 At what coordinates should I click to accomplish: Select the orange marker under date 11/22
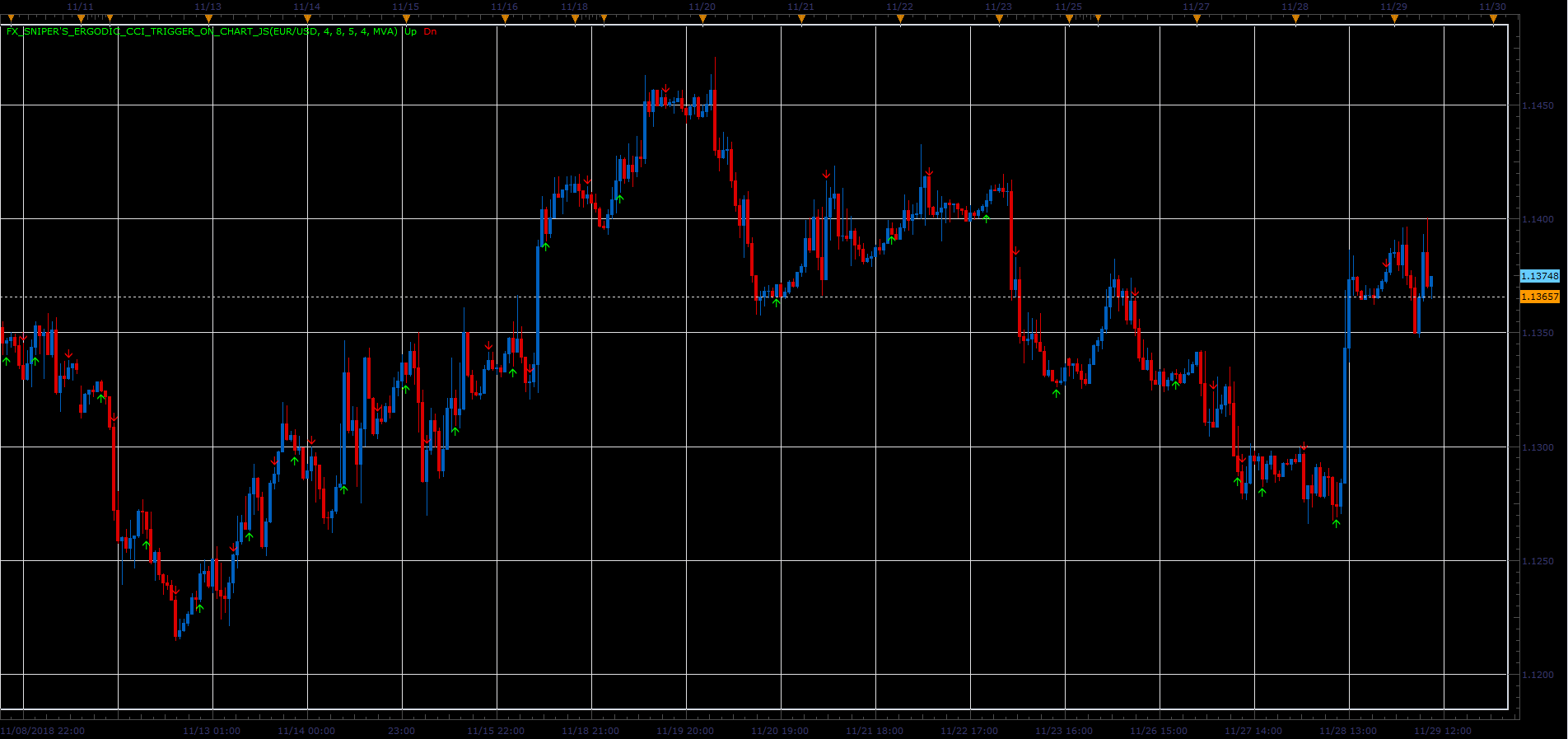(900, 16)
